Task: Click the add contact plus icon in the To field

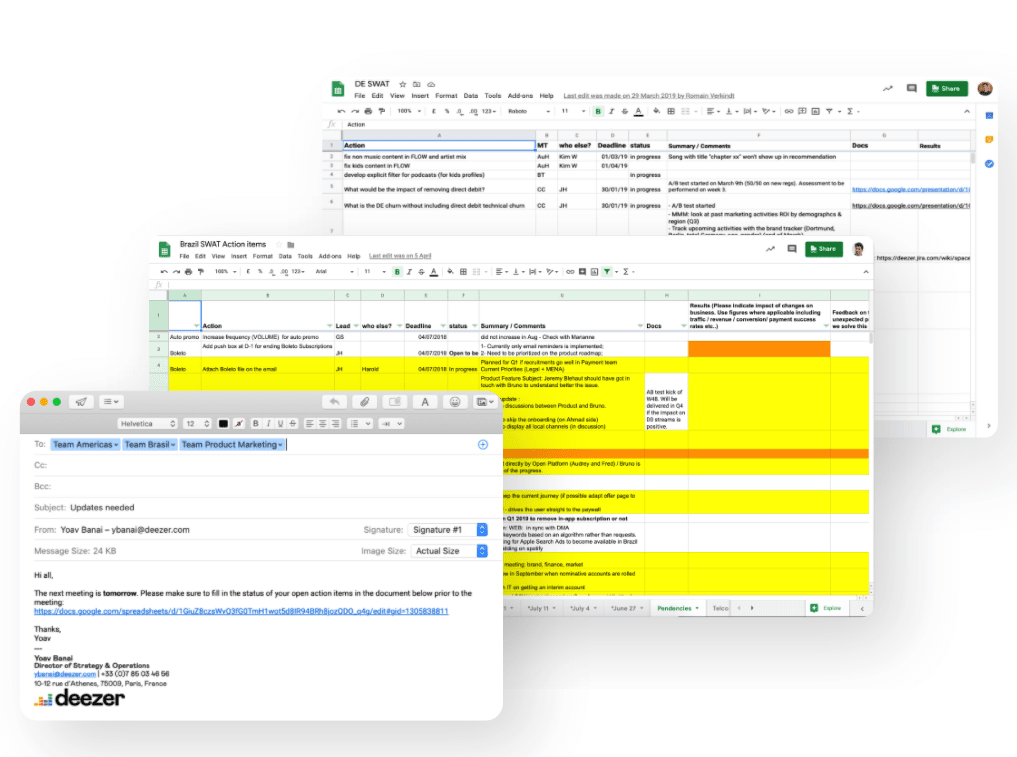Action: (x=483, y=444)
